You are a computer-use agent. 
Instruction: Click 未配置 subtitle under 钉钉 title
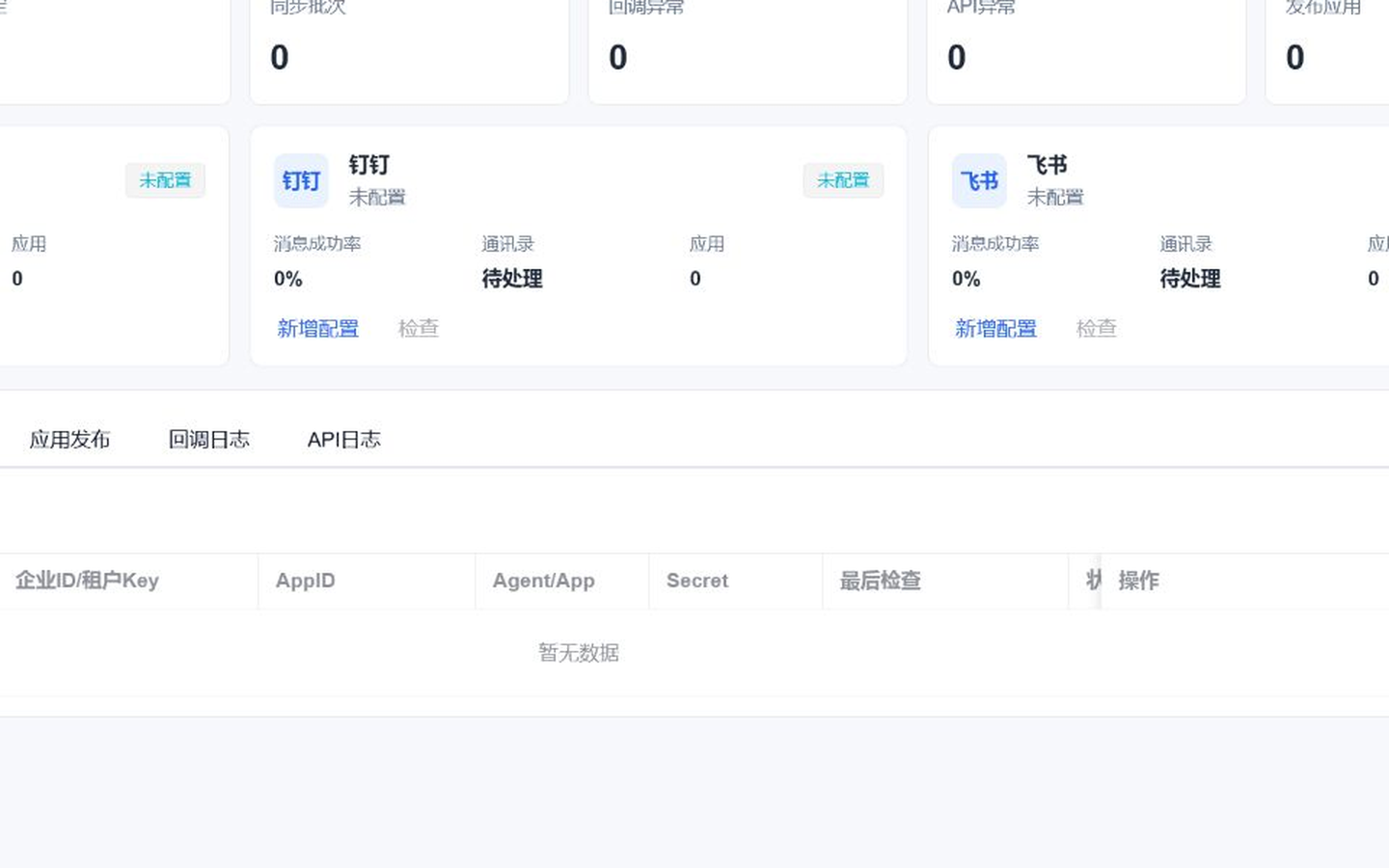pos(377,198)
